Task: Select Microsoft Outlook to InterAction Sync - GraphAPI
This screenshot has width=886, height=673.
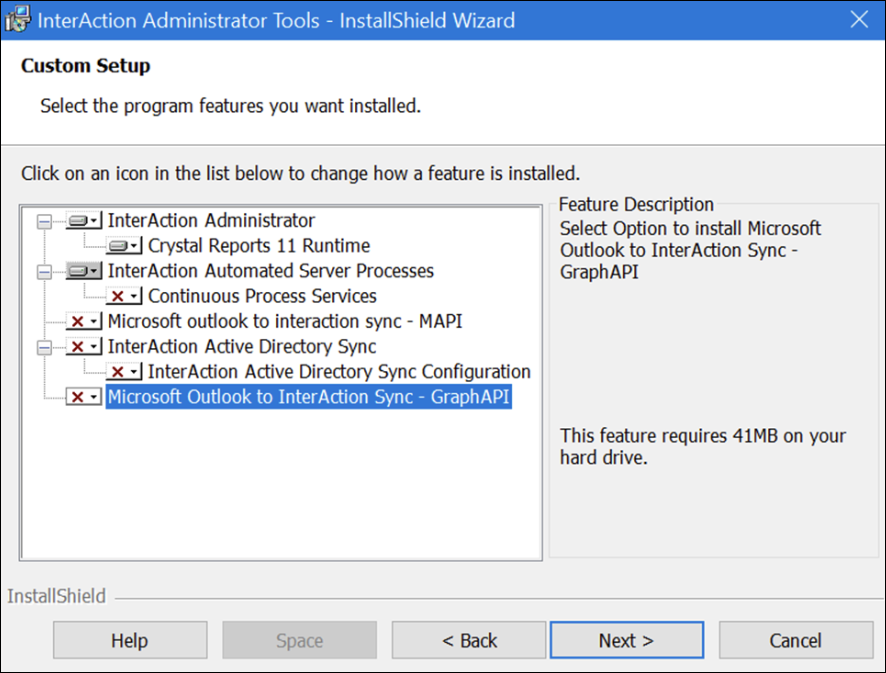Action: click(309, 397)
